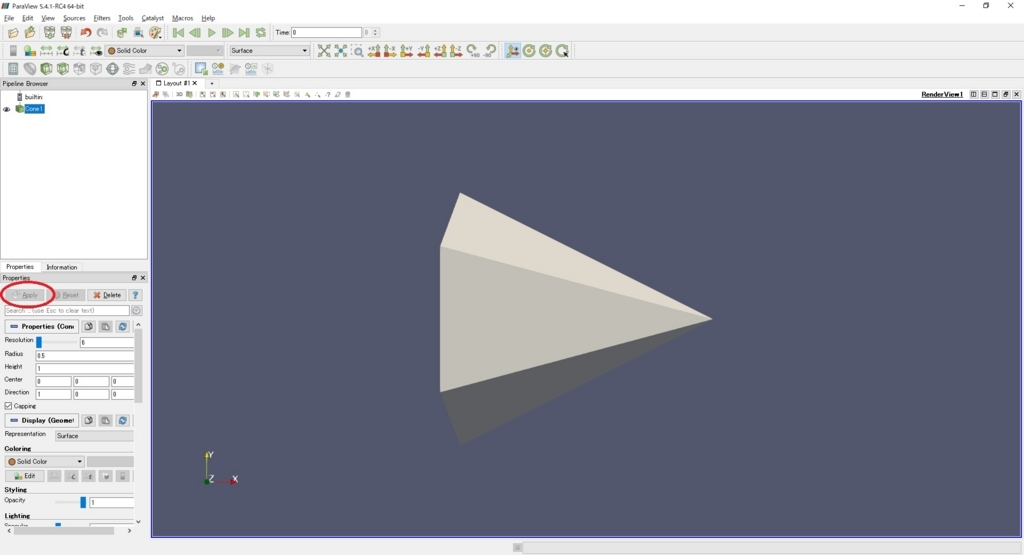Click the Height input field
Screen dimensions: 1024x555
tap(85, 368)
